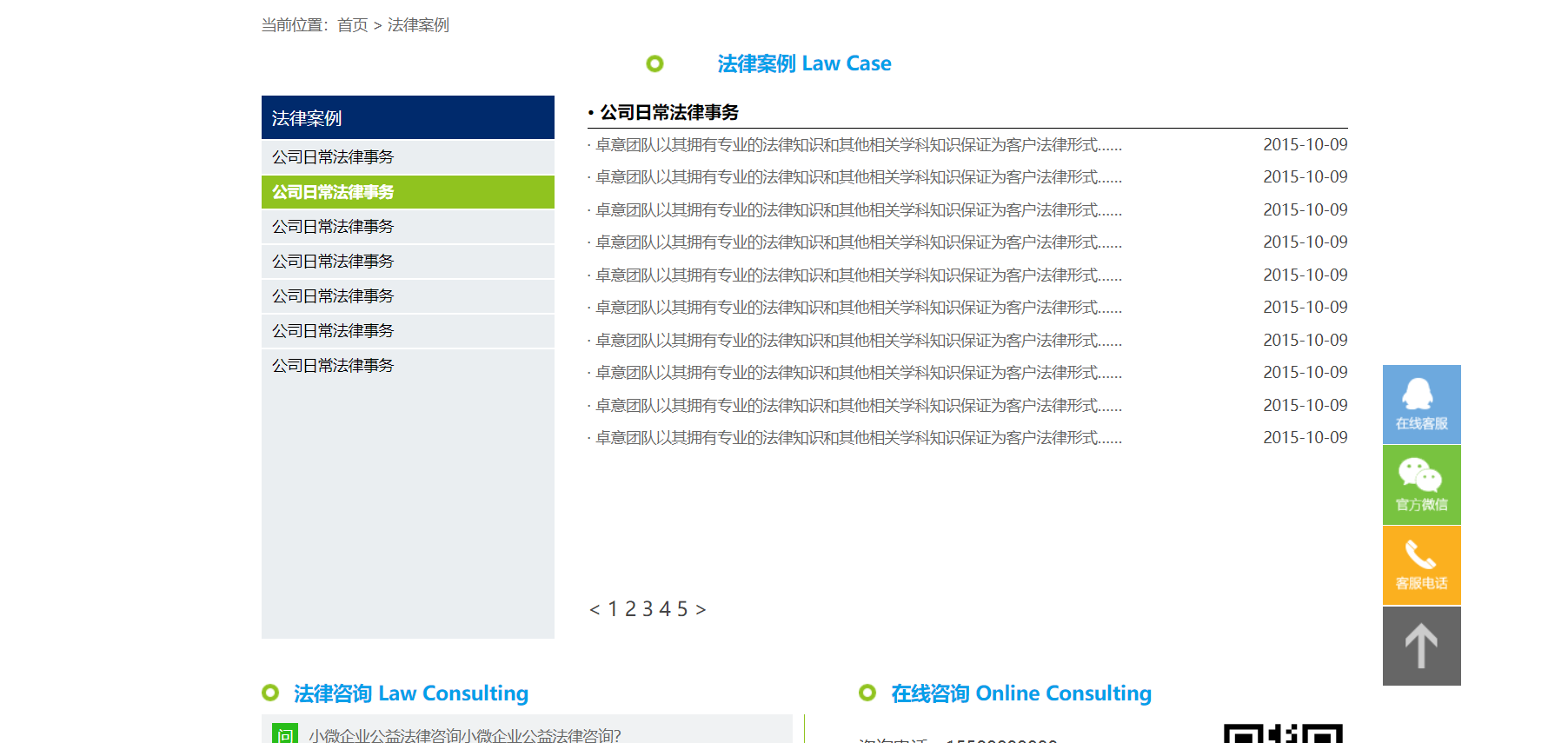Go to 首页 in the breadcrumb

click(352, 25)
